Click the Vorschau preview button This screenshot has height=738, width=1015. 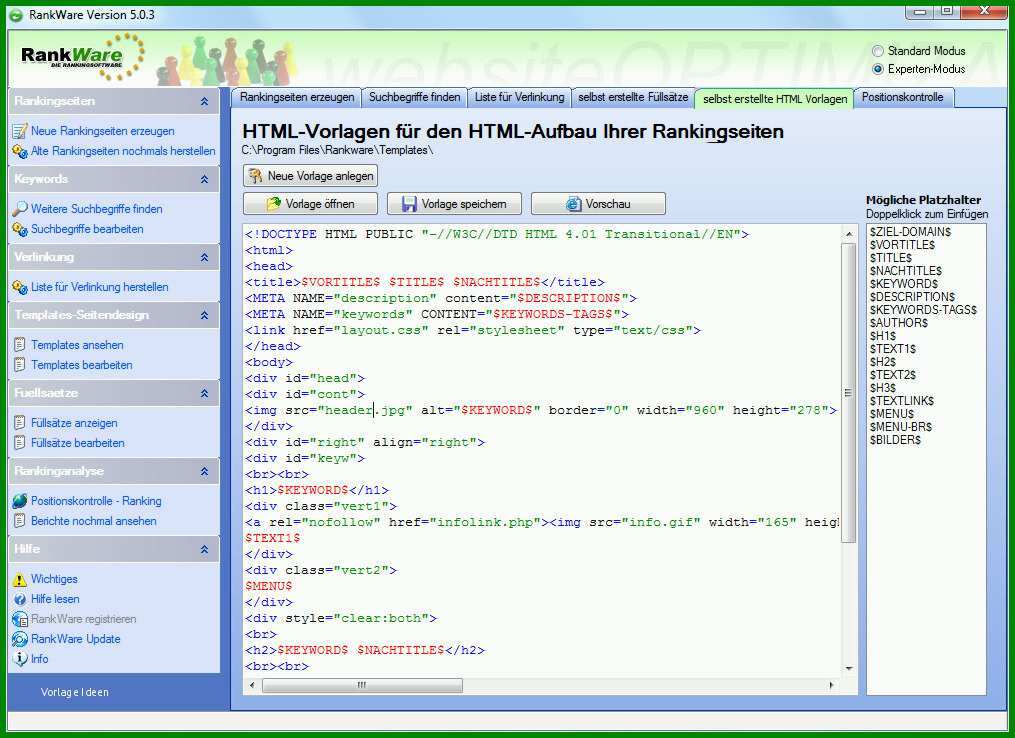(x=598, y=203)
